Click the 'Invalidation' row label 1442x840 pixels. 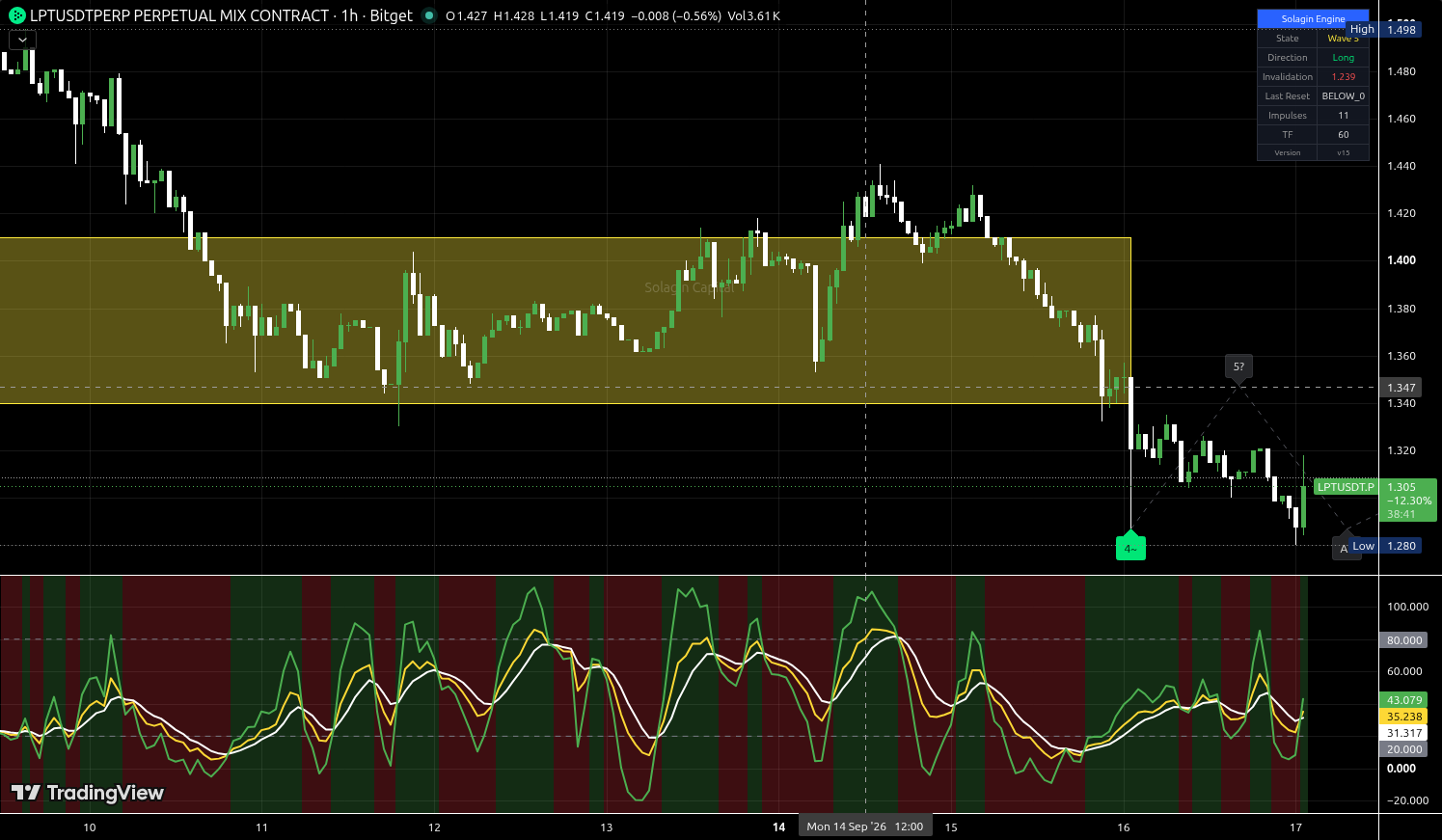click(x=1288, y=77)
